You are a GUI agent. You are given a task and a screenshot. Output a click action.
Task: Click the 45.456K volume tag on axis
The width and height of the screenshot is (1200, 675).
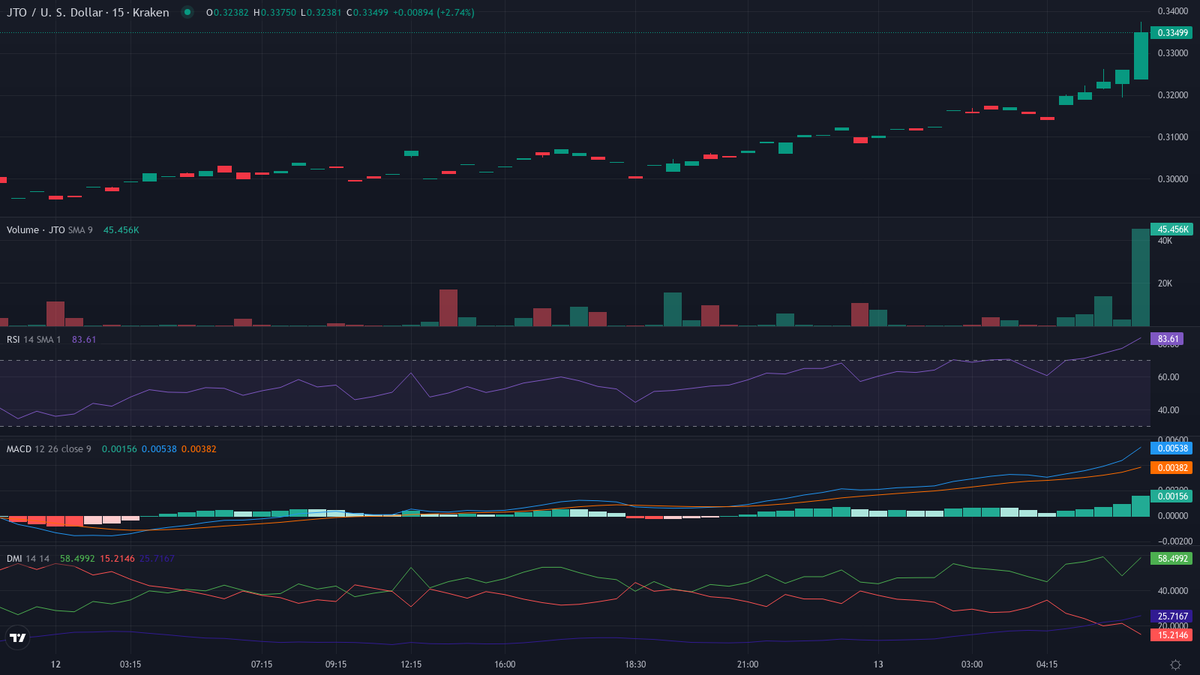(x=1171, y=229)
